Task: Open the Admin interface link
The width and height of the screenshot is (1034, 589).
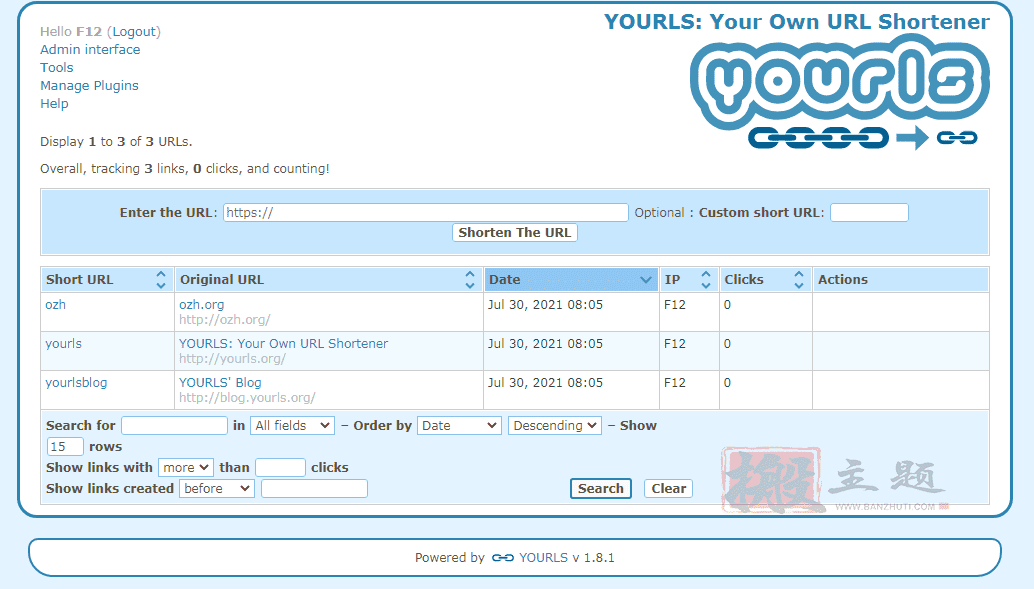Action: coord(90,49)
